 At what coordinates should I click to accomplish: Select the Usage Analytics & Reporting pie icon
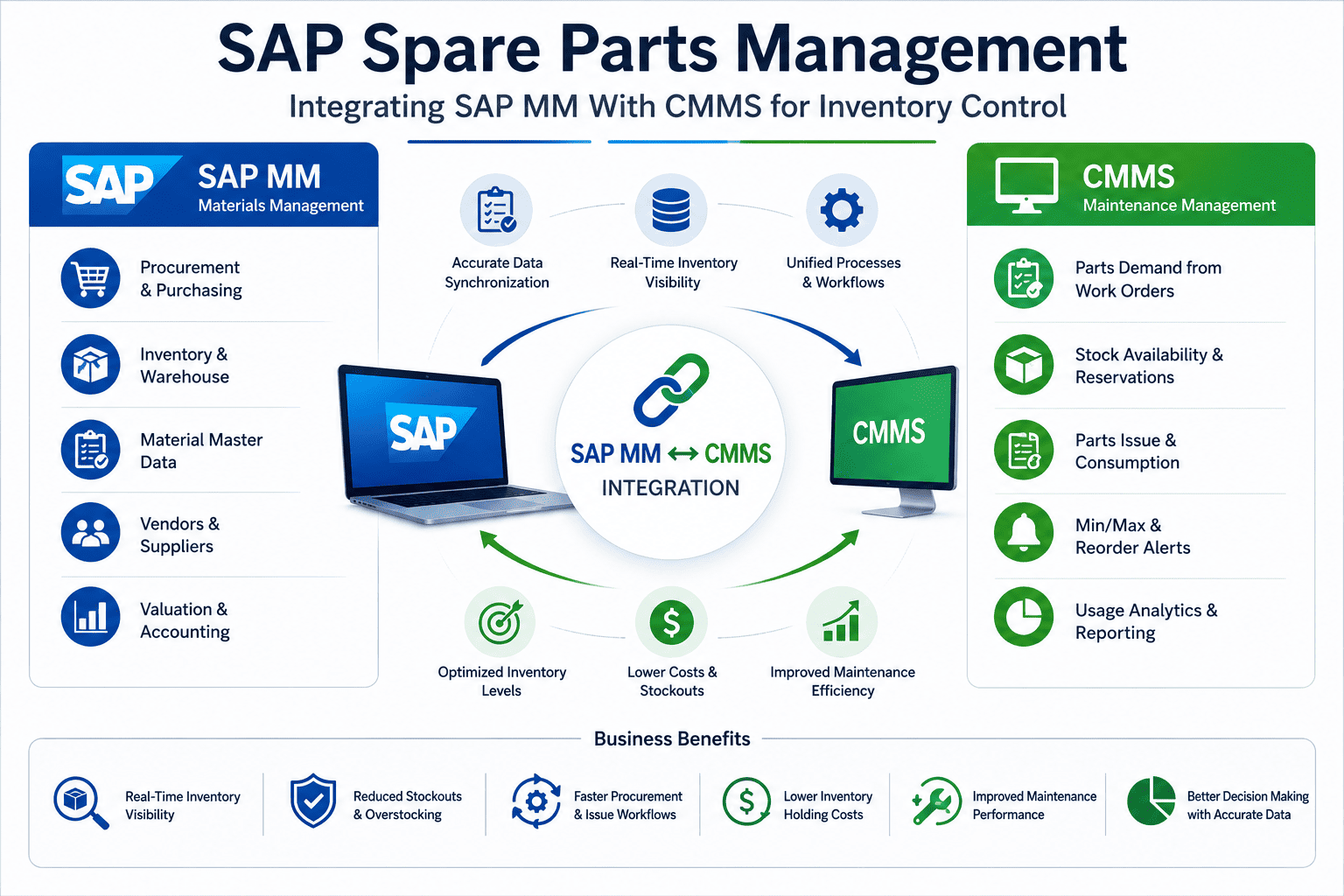tap(1024, 617)
